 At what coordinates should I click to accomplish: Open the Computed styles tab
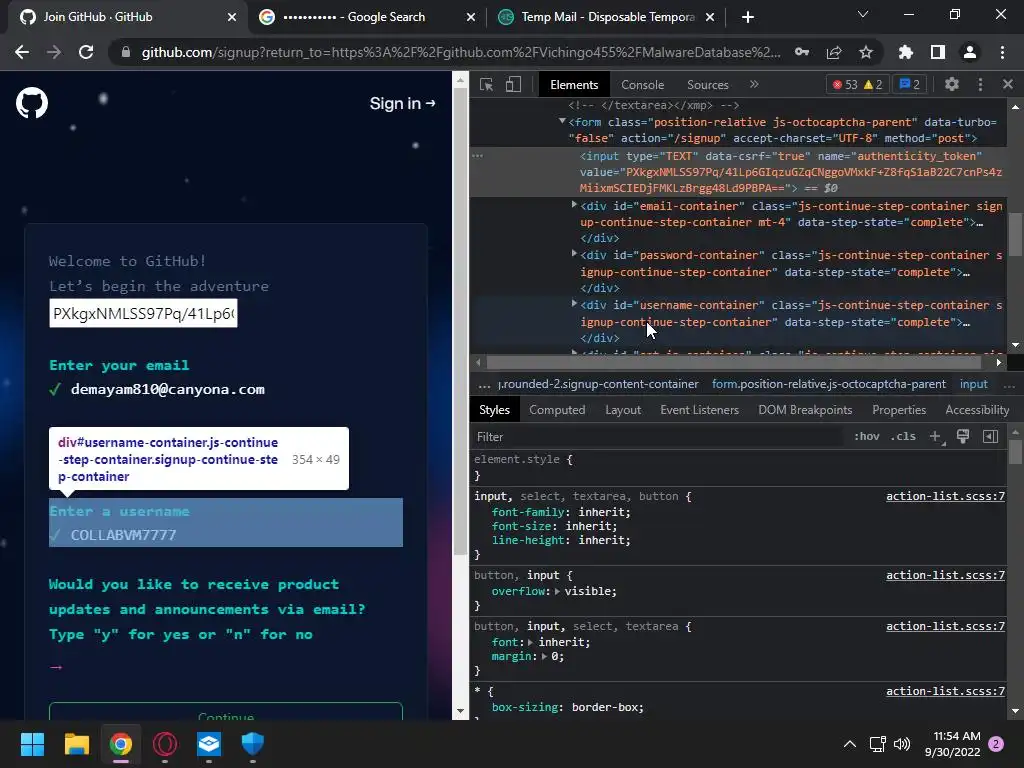click(557, 409)
